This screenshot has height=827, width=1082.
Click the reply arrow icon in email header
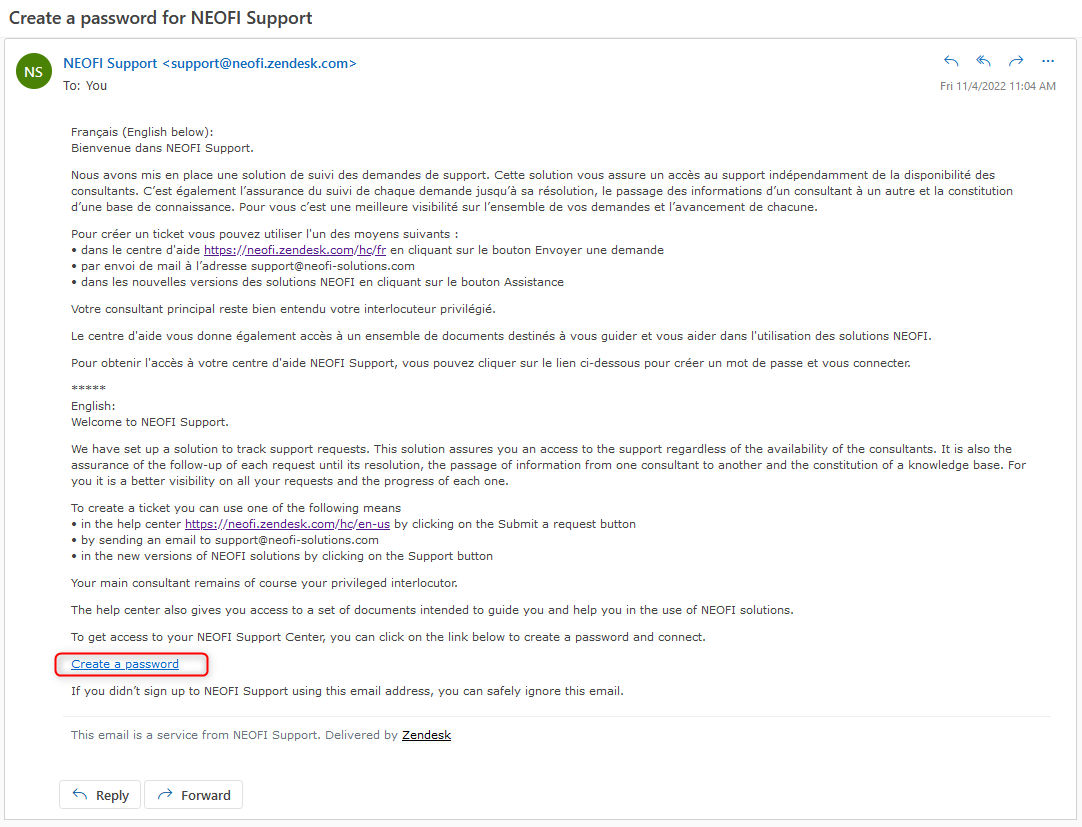(951, 61)
